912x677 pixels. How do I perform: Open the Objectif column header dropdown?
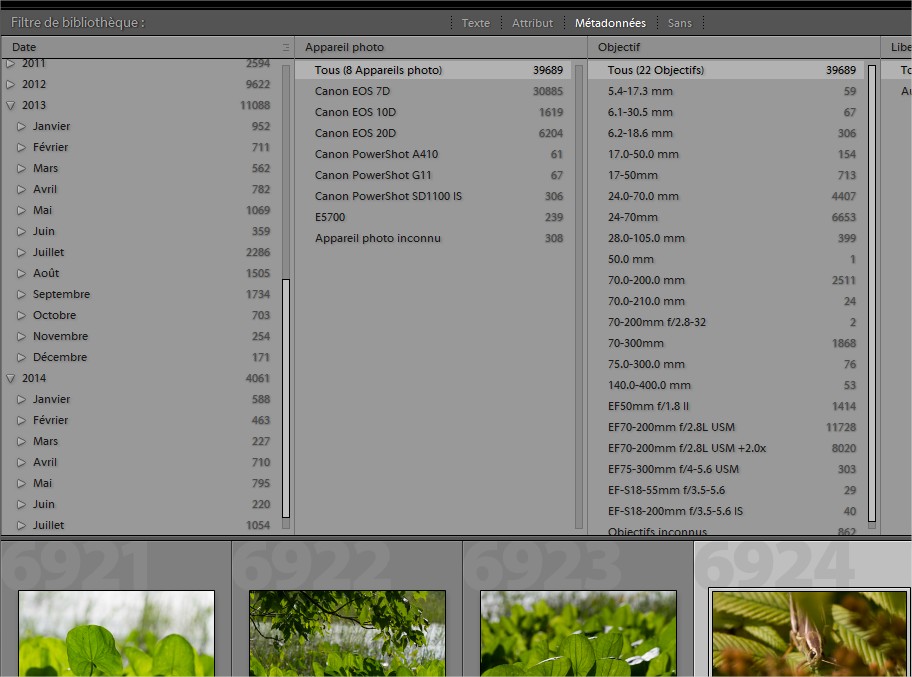click(x=619, y=47)
